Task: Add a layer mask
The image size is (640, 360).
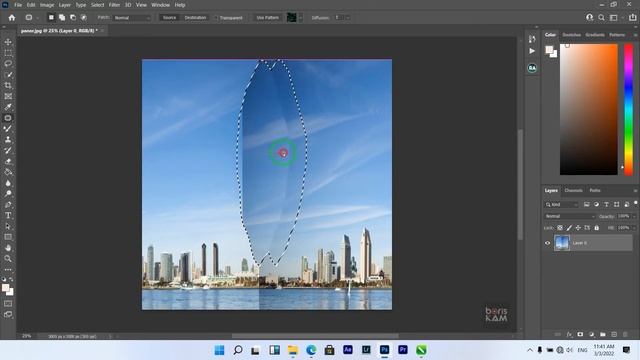Action: click(580, 334)
